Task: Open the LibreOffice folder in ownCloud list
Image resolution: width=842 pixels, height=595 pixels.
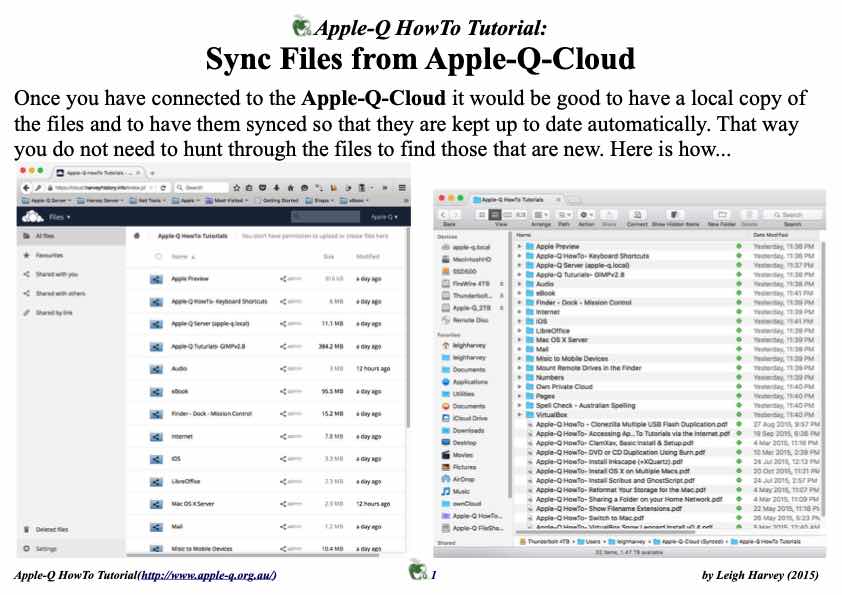Action: click(x=185, y=481)
